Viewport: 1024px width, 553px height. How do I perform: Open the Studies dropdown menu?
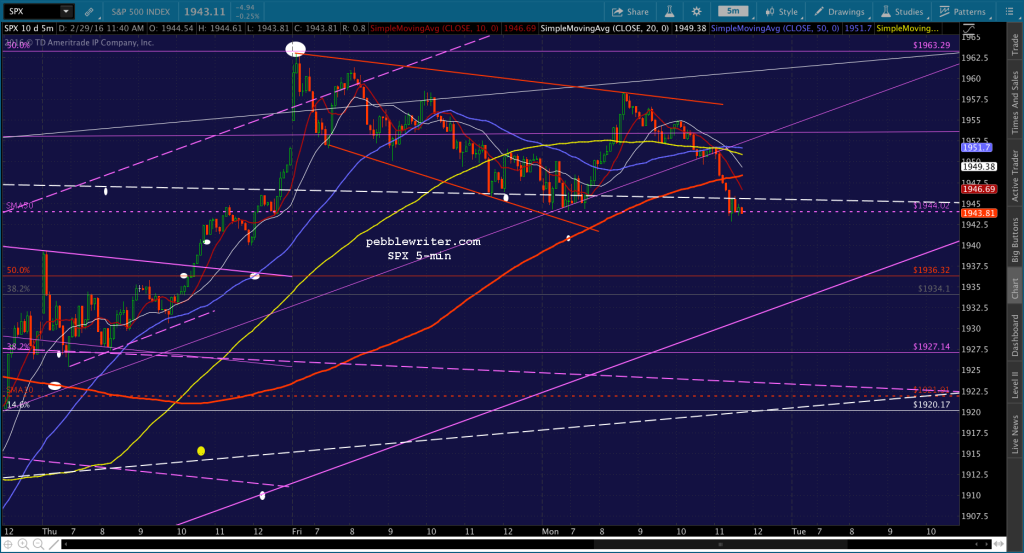coord(903,12)
